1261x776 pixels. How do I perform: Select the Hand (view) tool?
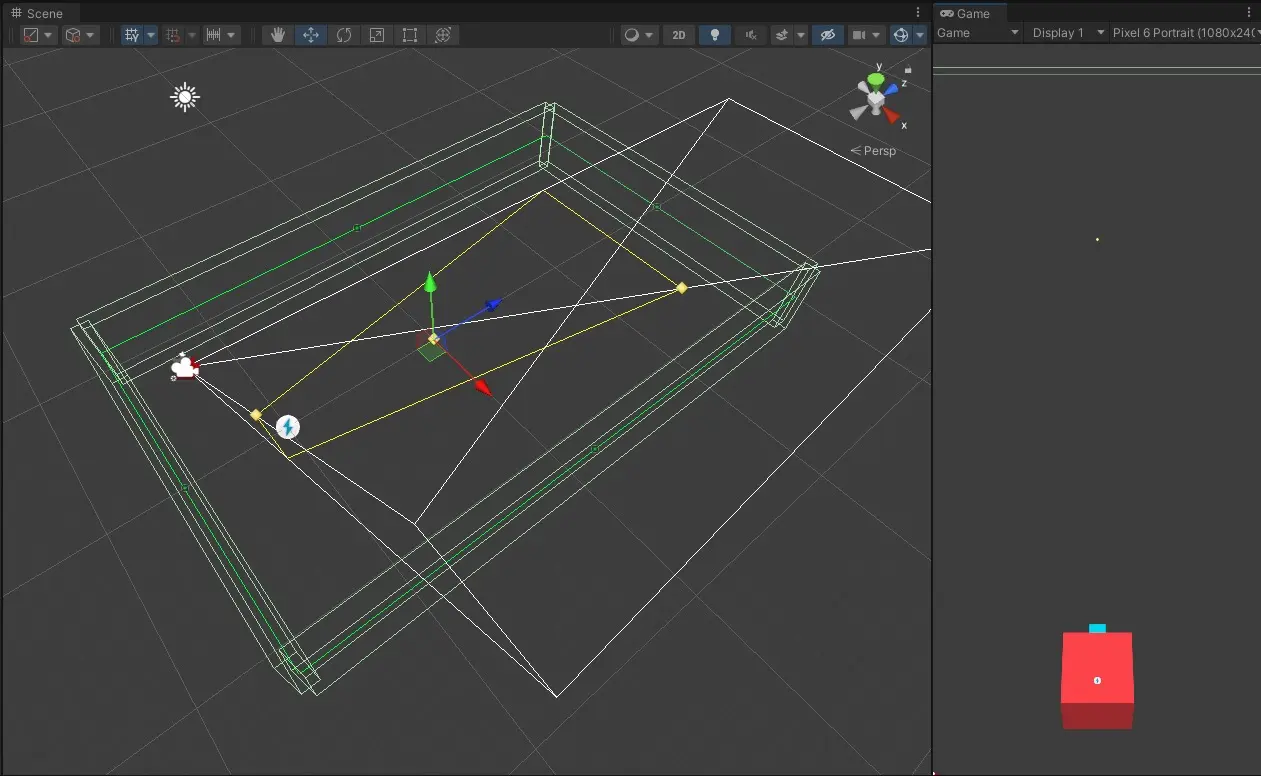(x=278, y=35)
